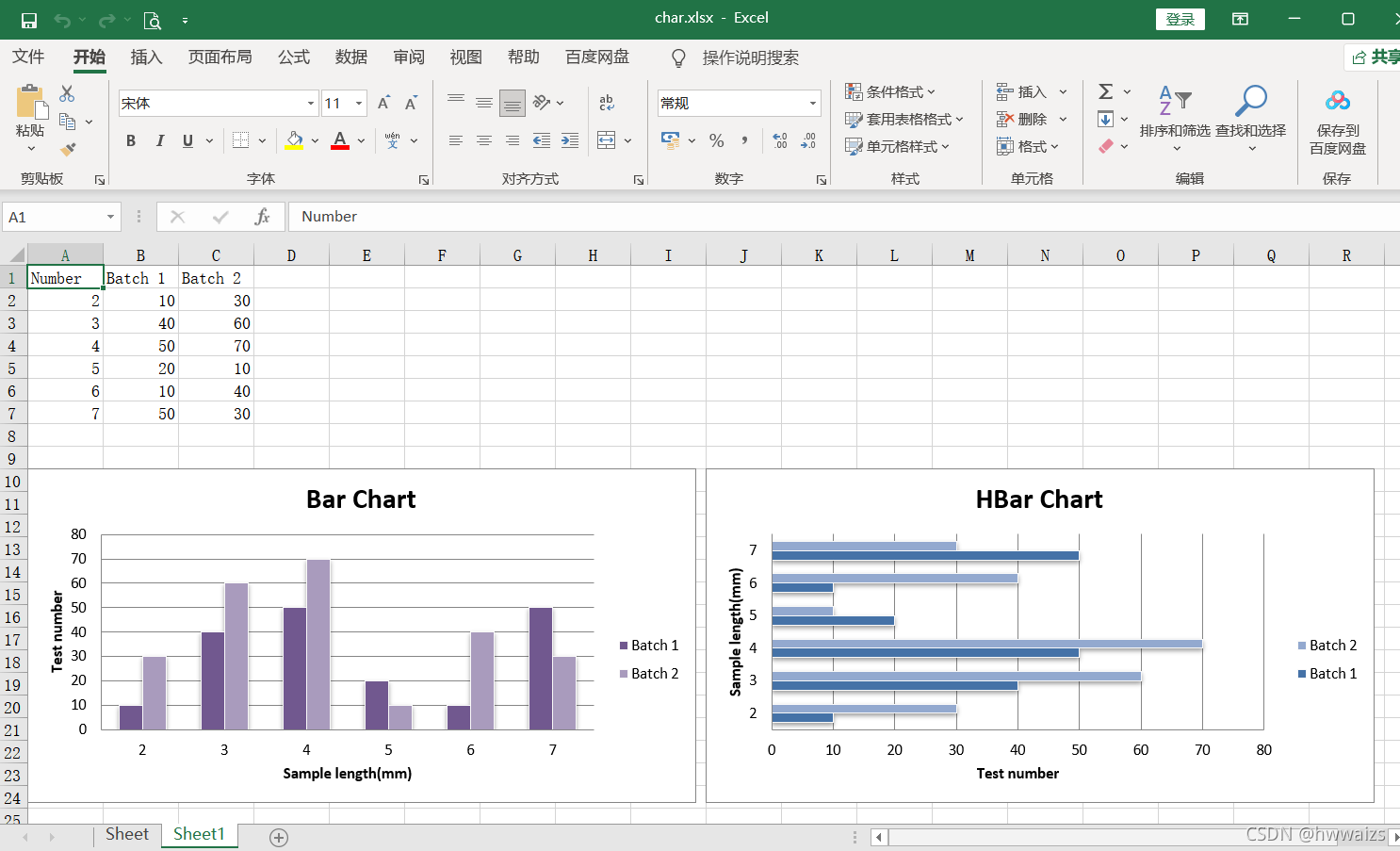Click the Redo arrow icon

[106, 20]
